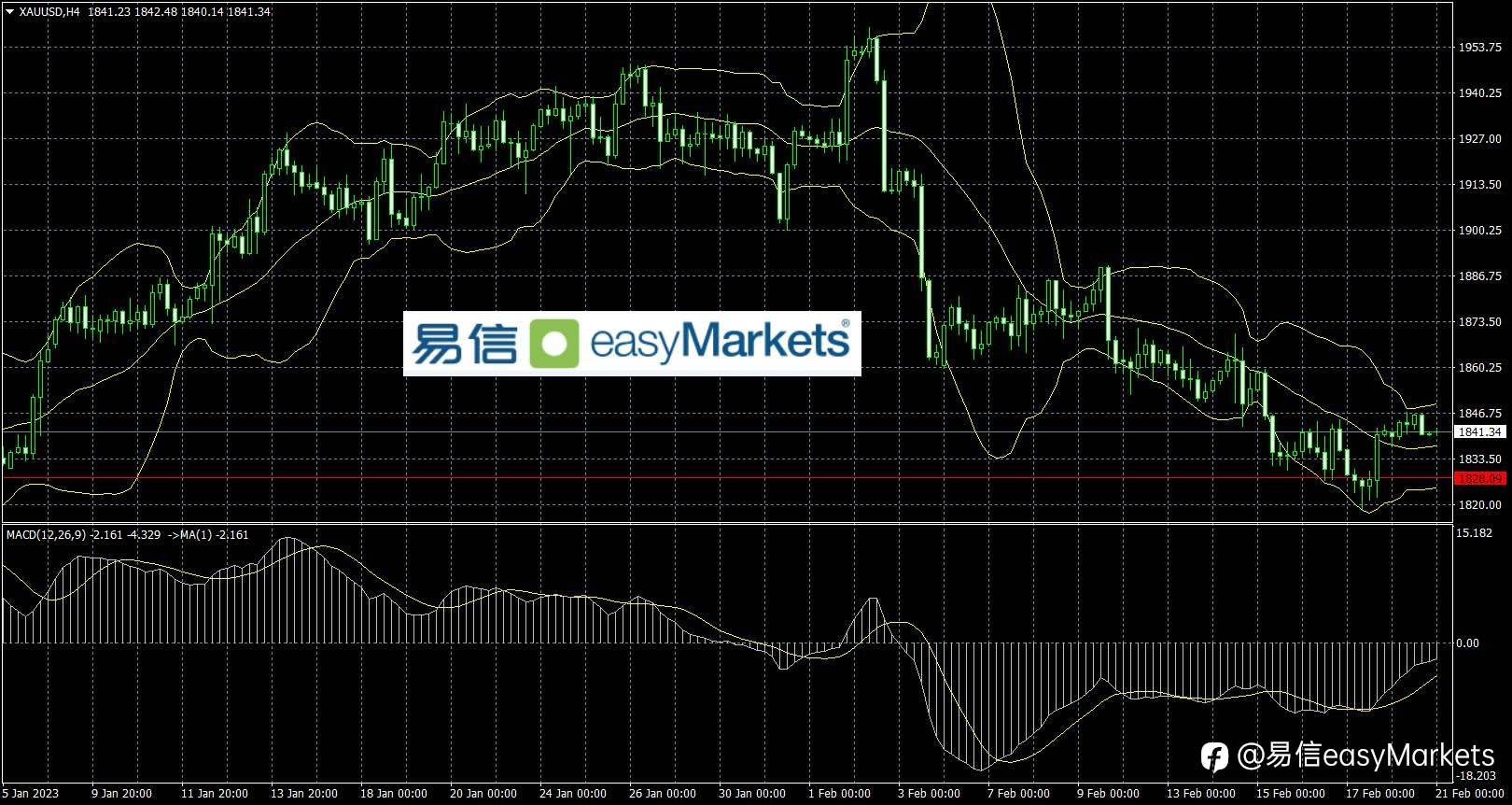Select the XAUUSD,H4 chart title text
The height and width of the screenshot is (805, 1512).
(49, 11)
